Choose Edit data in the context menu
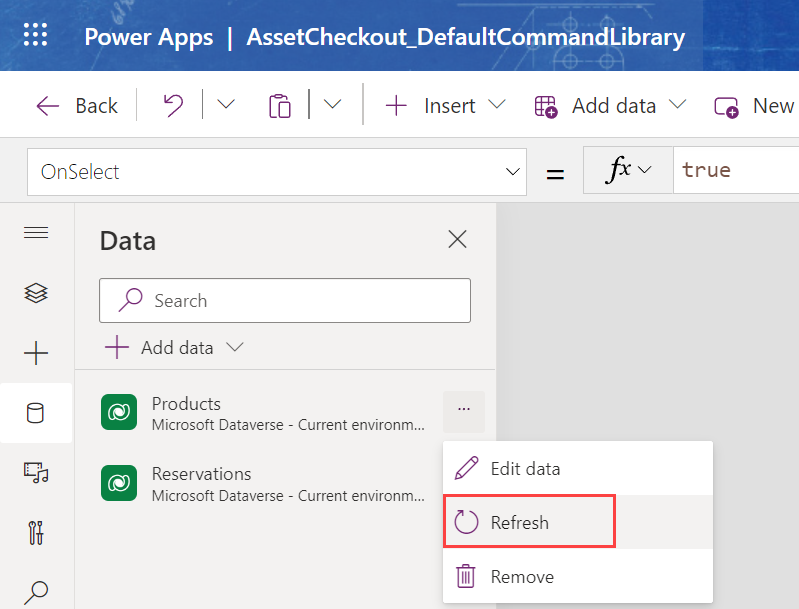This screenshot has height=609, width=799. pos(525,468)
